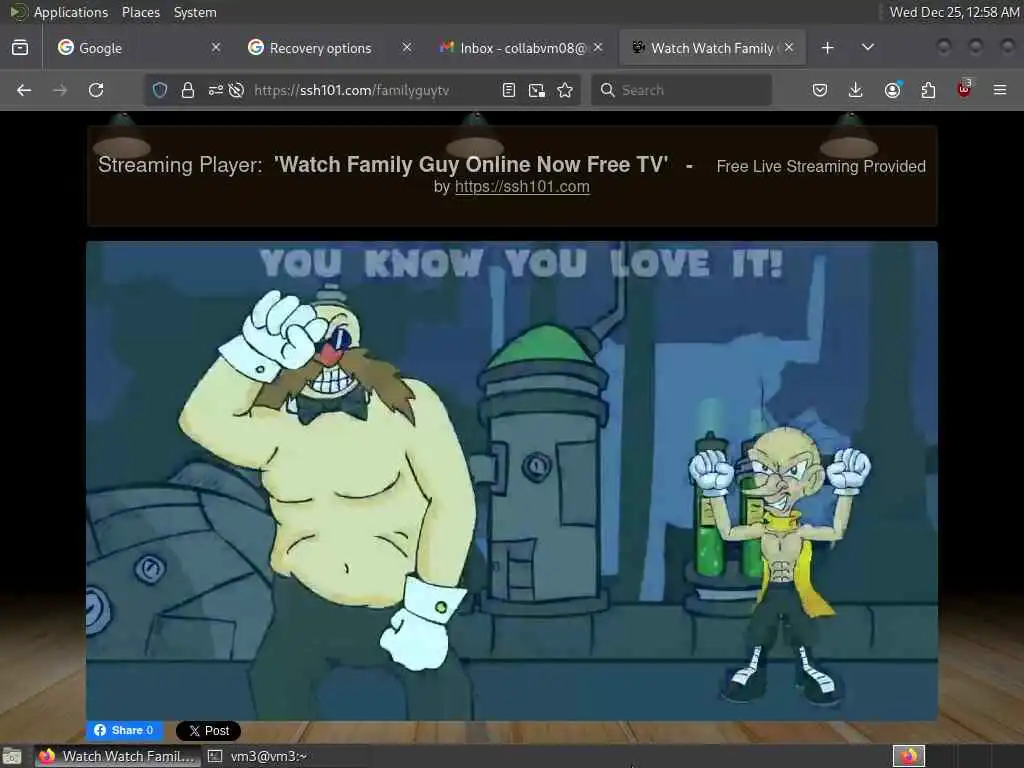This screenshot has height=768, width=1024.
Task: Open the tracking protection shield
Action: pyautogui.click(x=160, y=90)
